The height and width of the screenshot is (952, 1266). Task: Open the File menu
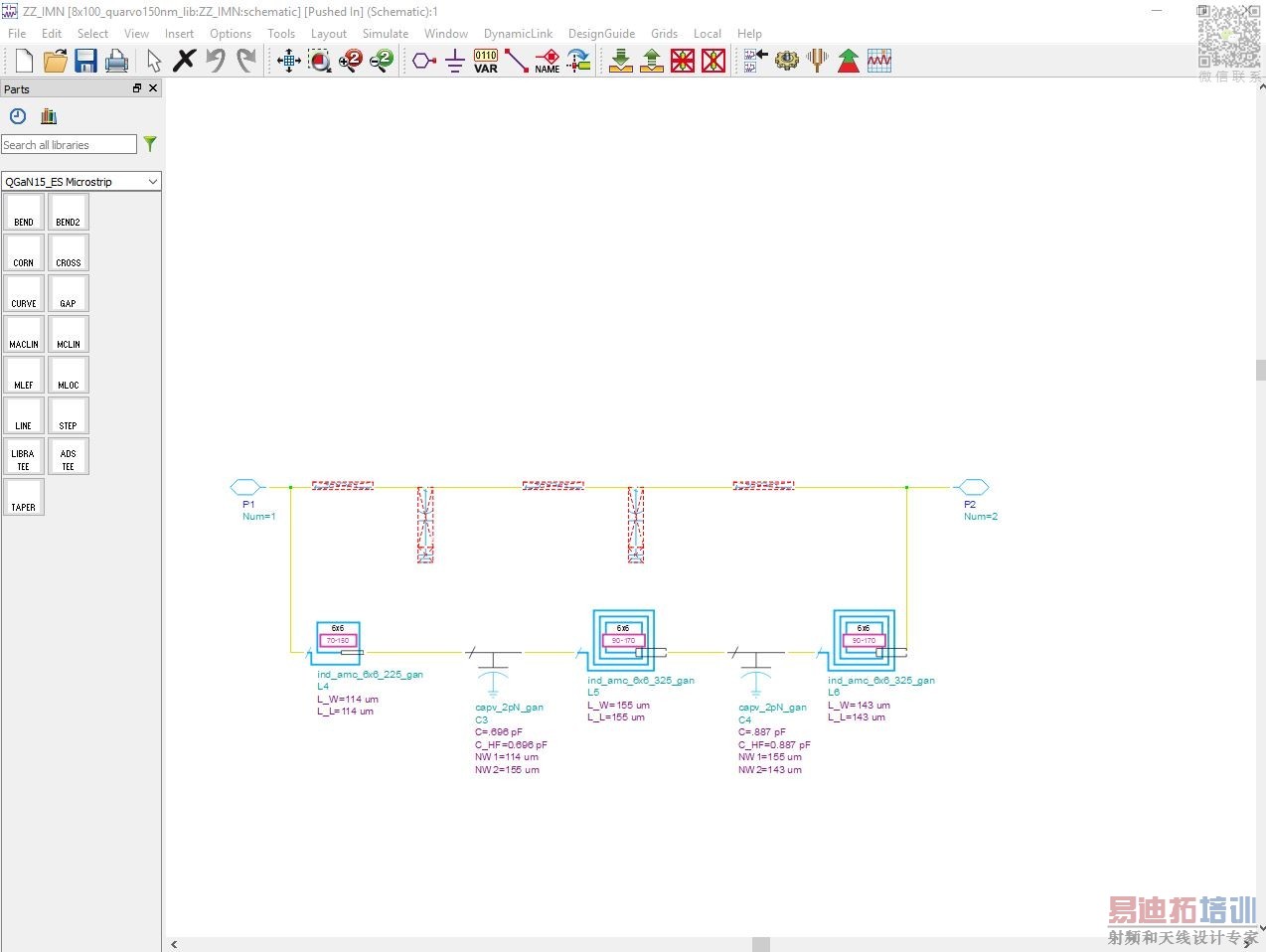click(x=17, y=33)
